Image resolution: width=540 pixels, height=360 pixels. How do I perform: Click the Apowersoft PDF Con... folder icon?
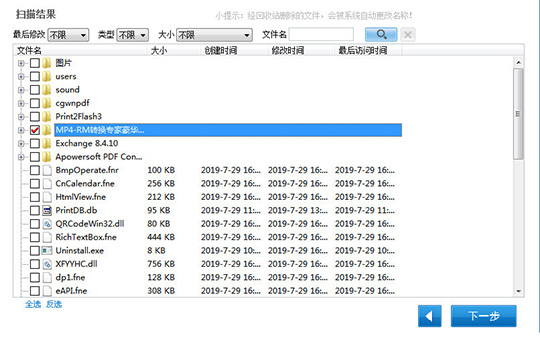46,157
